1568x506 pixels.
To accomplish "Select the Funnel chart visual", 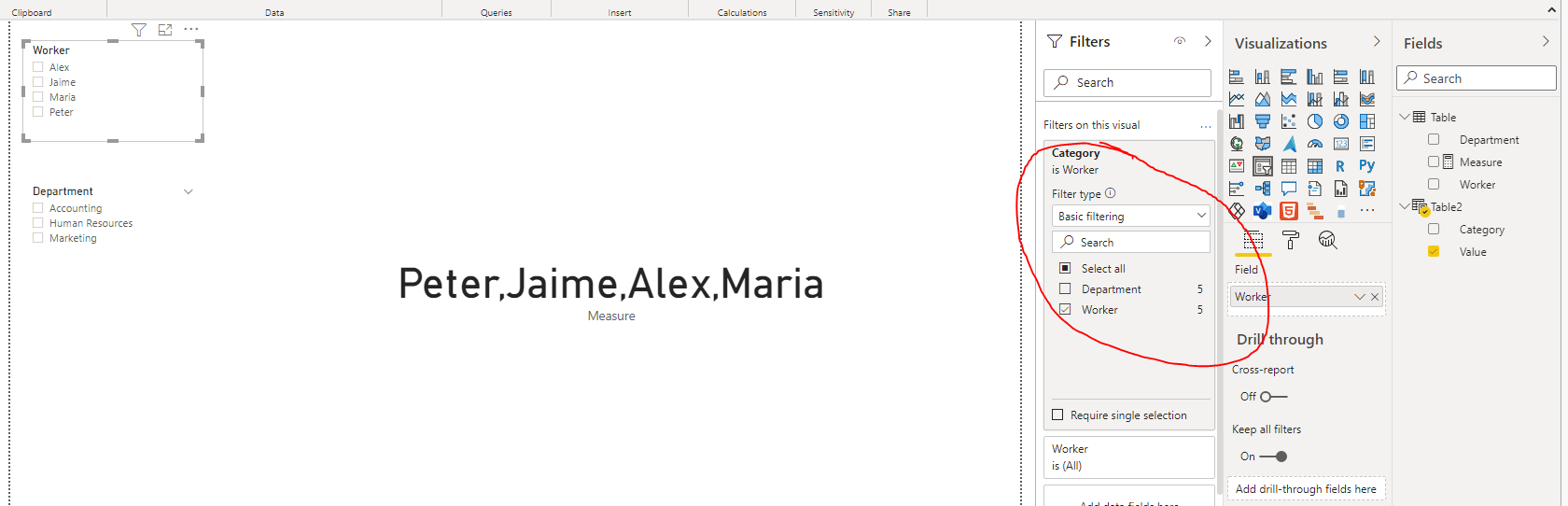I will click(1263, 121).
